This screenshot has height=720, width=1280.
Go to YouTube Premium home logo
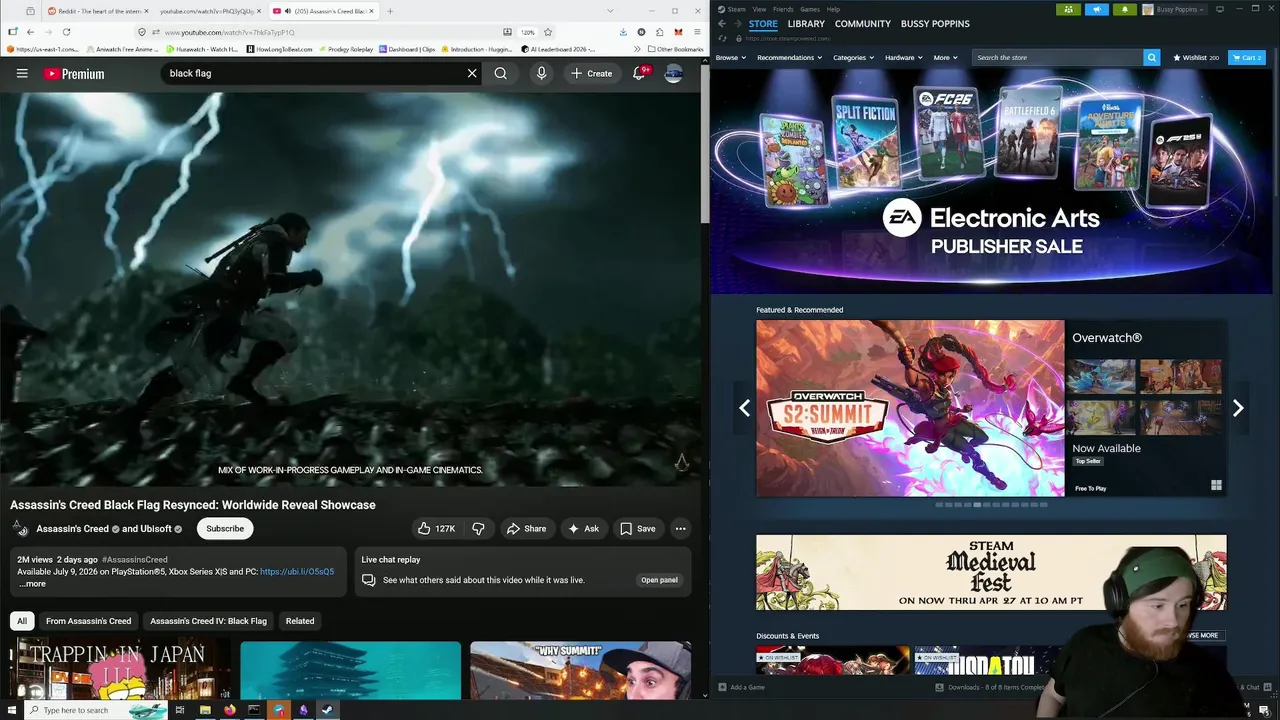[x=74, y=74]
